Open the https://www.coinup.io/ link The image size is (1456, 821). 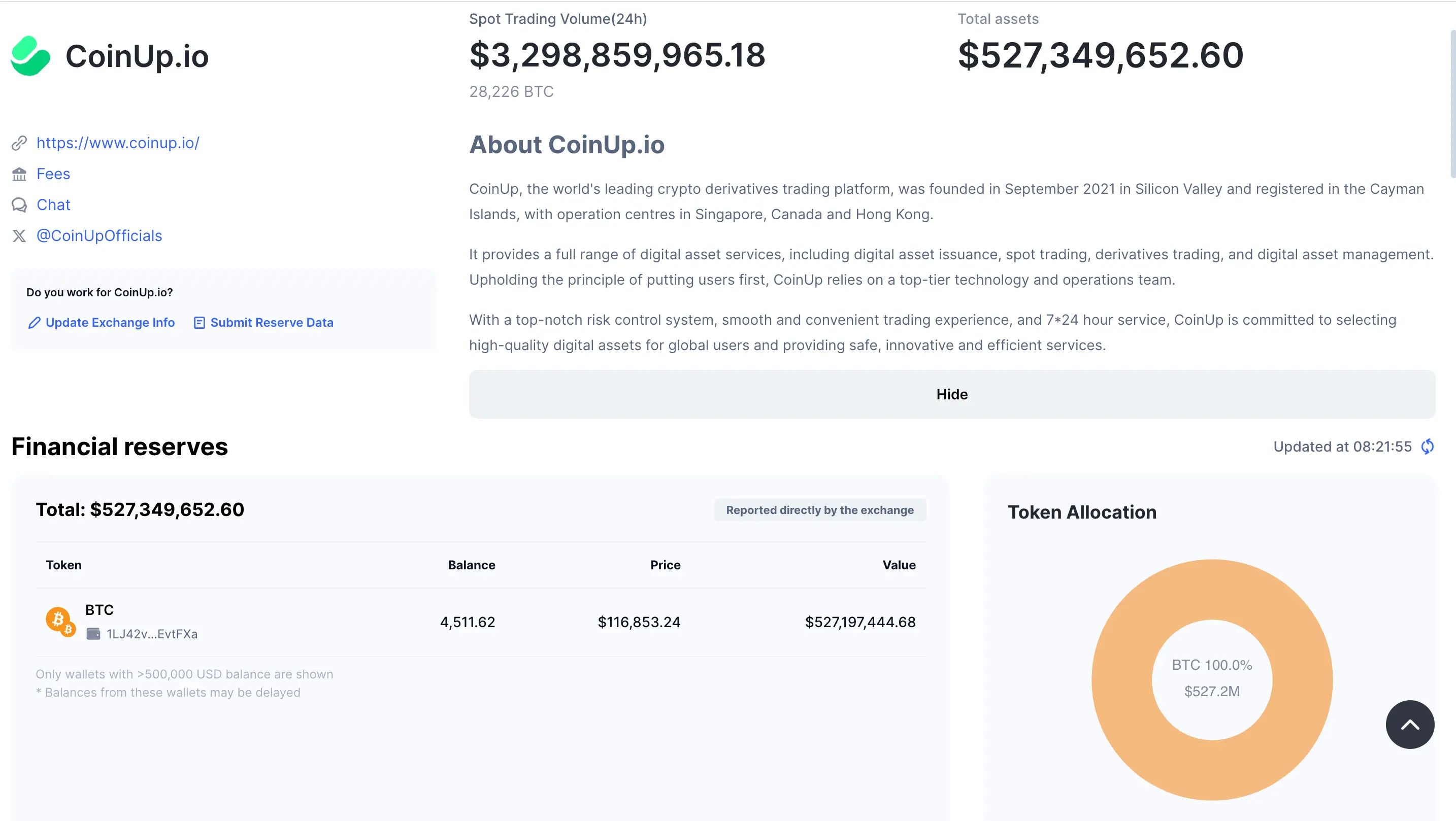pyautogui.click(x=118, y=143)
